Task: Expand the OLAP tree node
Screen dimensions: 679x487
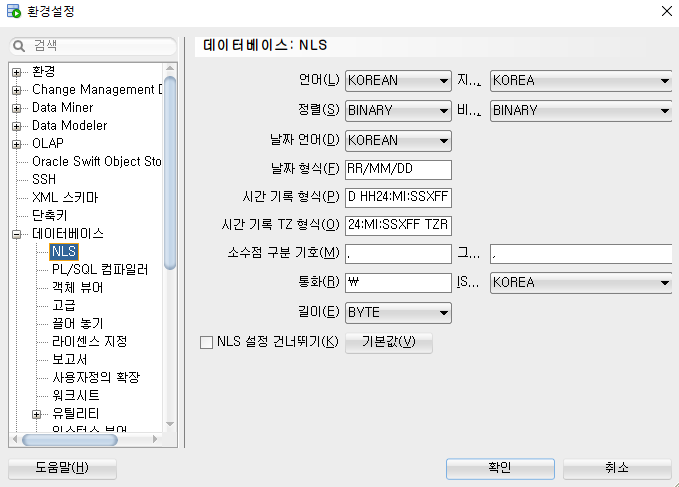Action: pos(16,144)
